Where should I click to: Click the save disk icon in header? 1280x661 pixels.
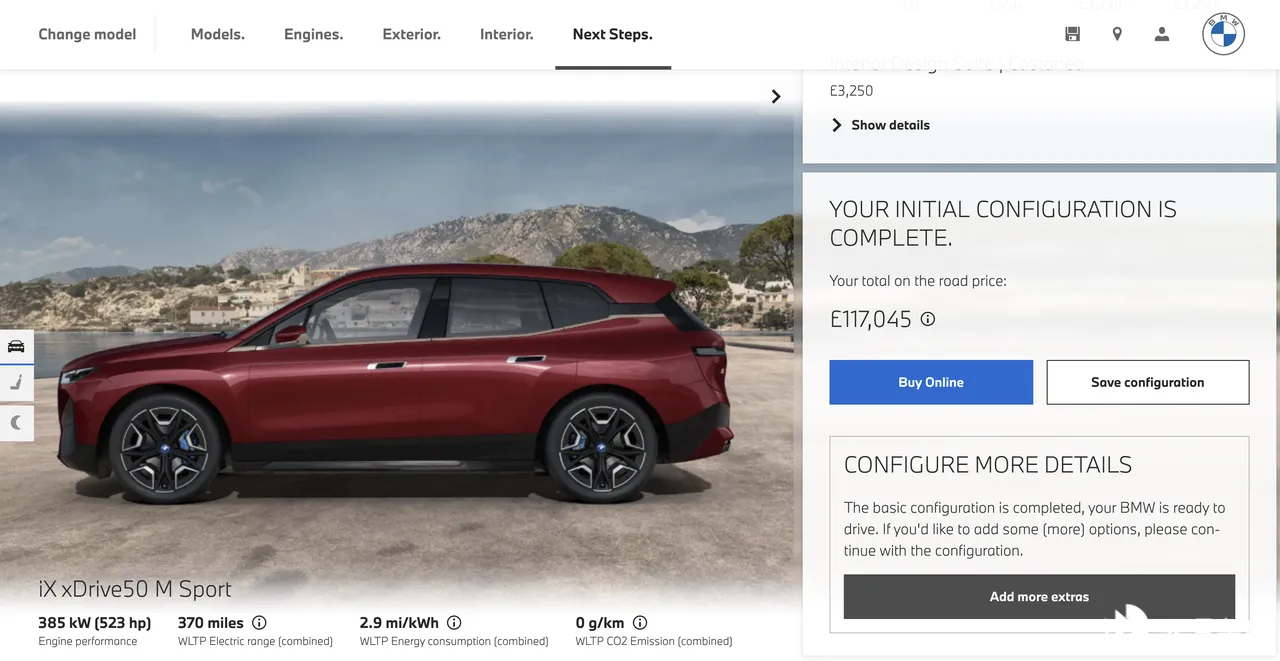[x=1072, y=34]
